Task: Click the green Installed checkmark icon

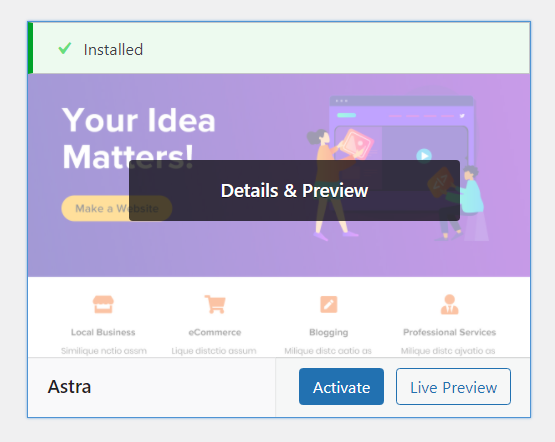Action: click(x=65, y=48)
